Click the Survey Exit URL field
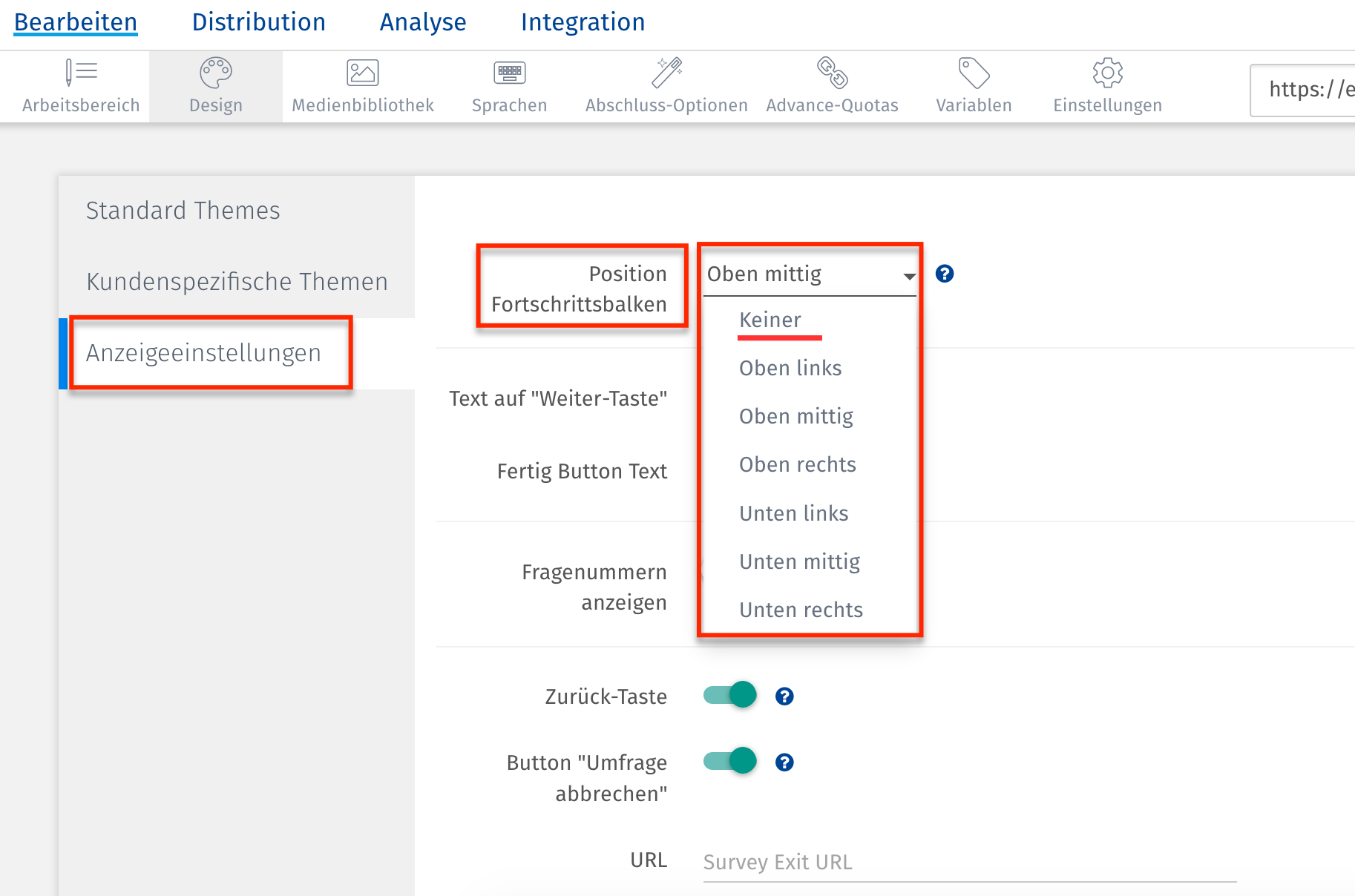1355x896 pixels. point(968,862)
